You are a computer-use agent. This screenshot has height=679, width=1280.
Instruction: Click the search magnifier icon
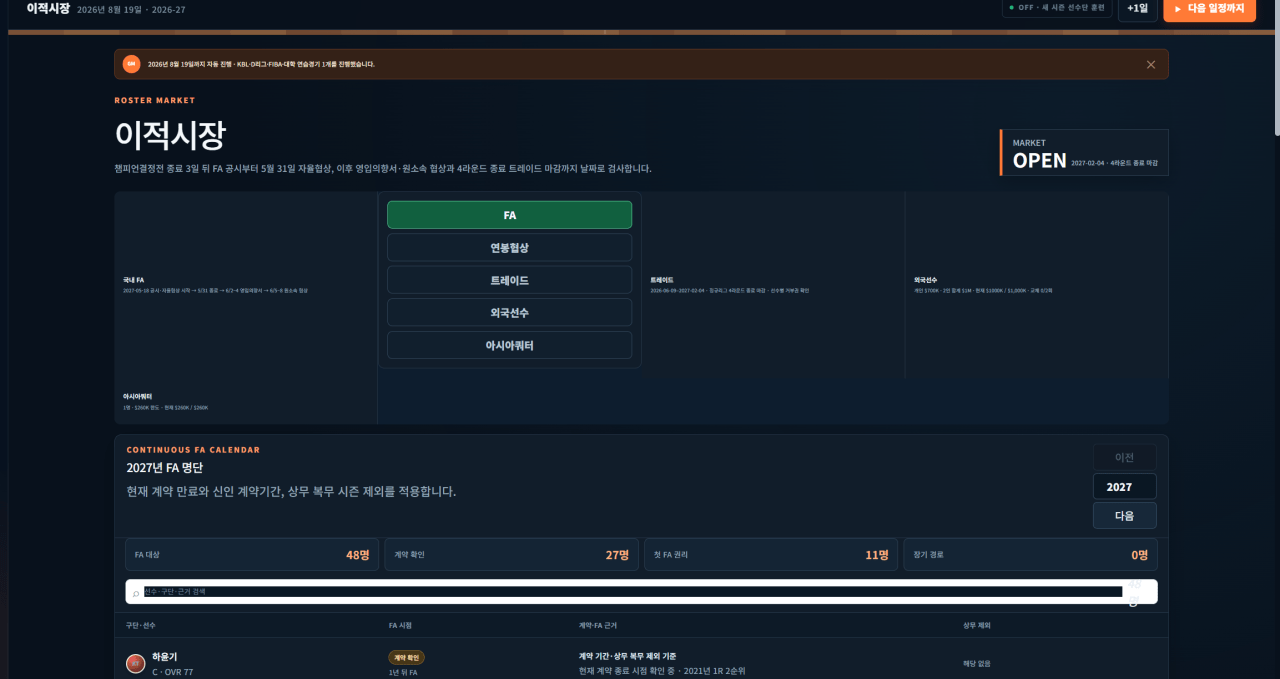coord(136,593)
